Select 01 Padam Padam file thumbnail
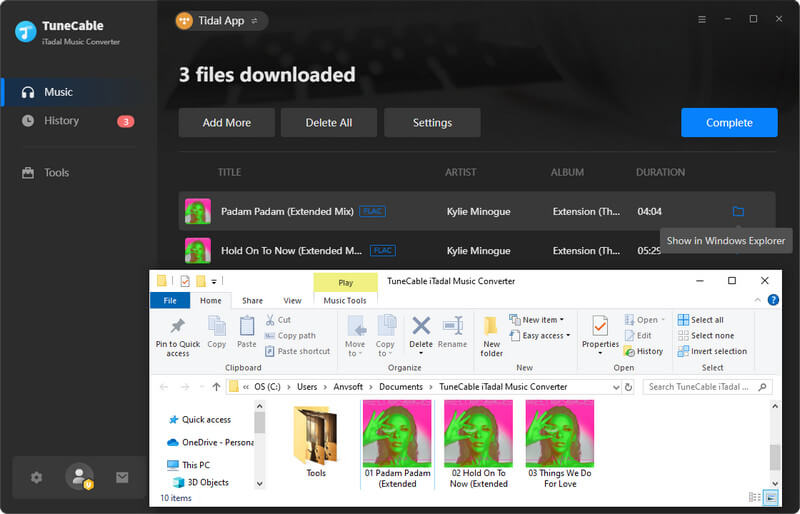Viewport: 800px width, 514px height. (397, 444)
